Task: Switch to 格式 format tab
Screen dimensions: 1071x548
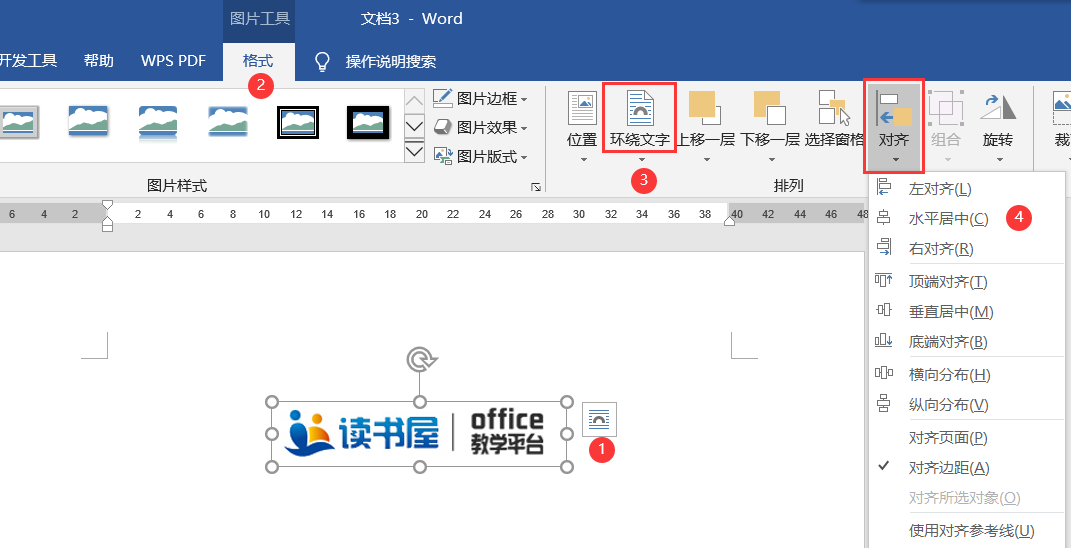Action: click(258, 61)
